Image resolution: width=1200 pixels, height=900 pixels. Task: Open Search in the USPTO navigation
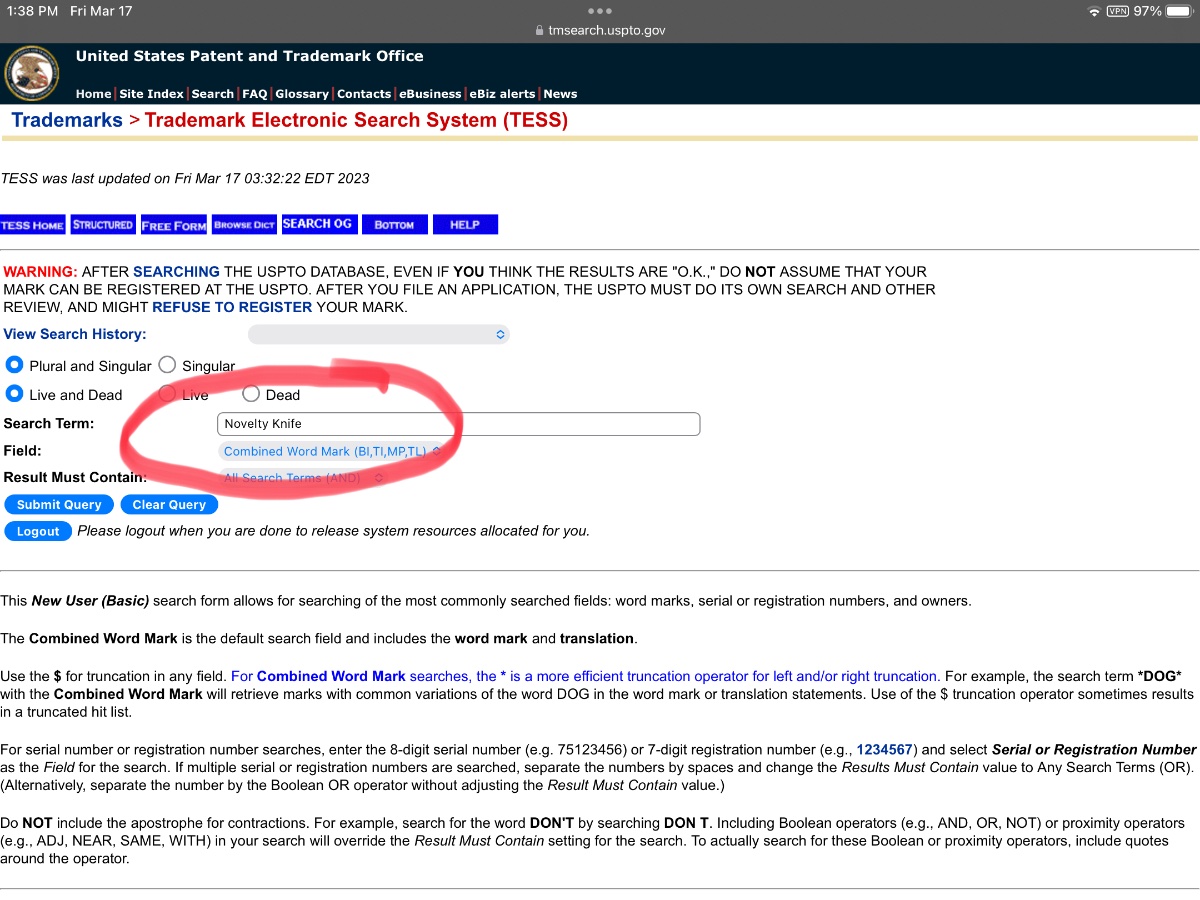(213, 94)
